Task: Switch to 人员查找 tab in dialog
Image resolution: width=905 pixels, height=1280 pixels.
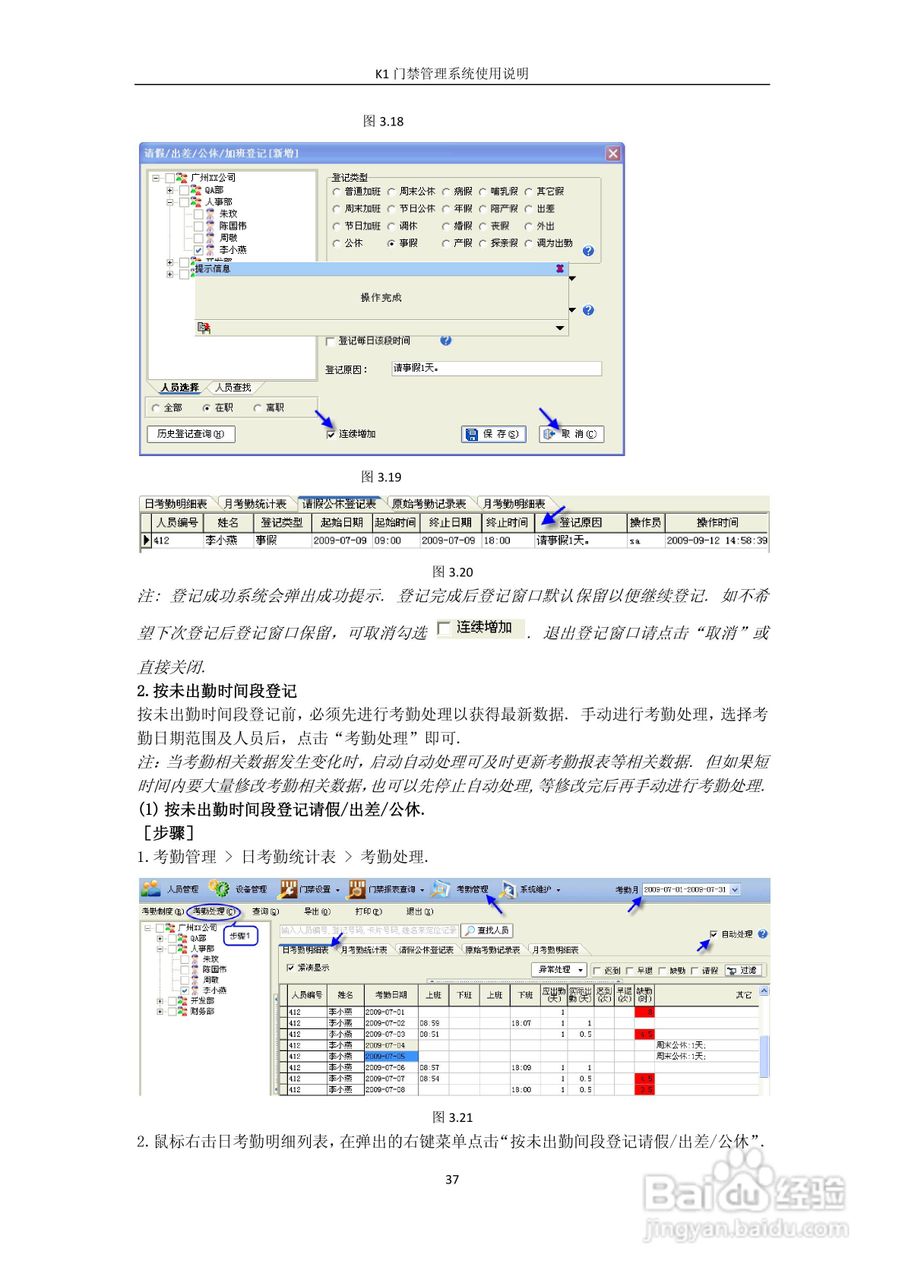Action: 233,386
